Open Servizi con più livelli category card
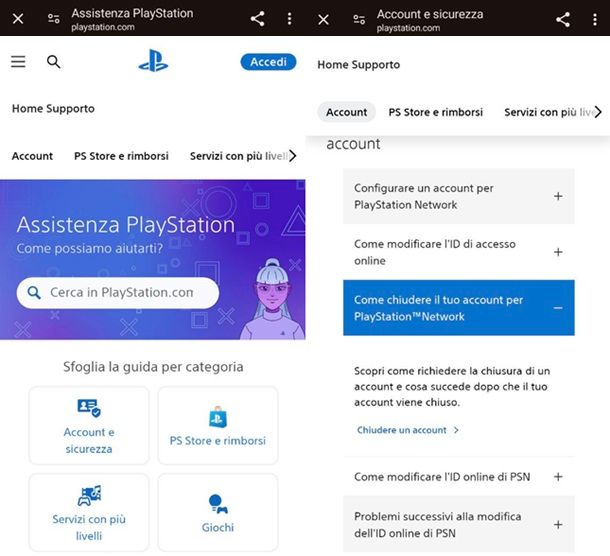Viewport: 610px width, 556px height. point(89,512)
